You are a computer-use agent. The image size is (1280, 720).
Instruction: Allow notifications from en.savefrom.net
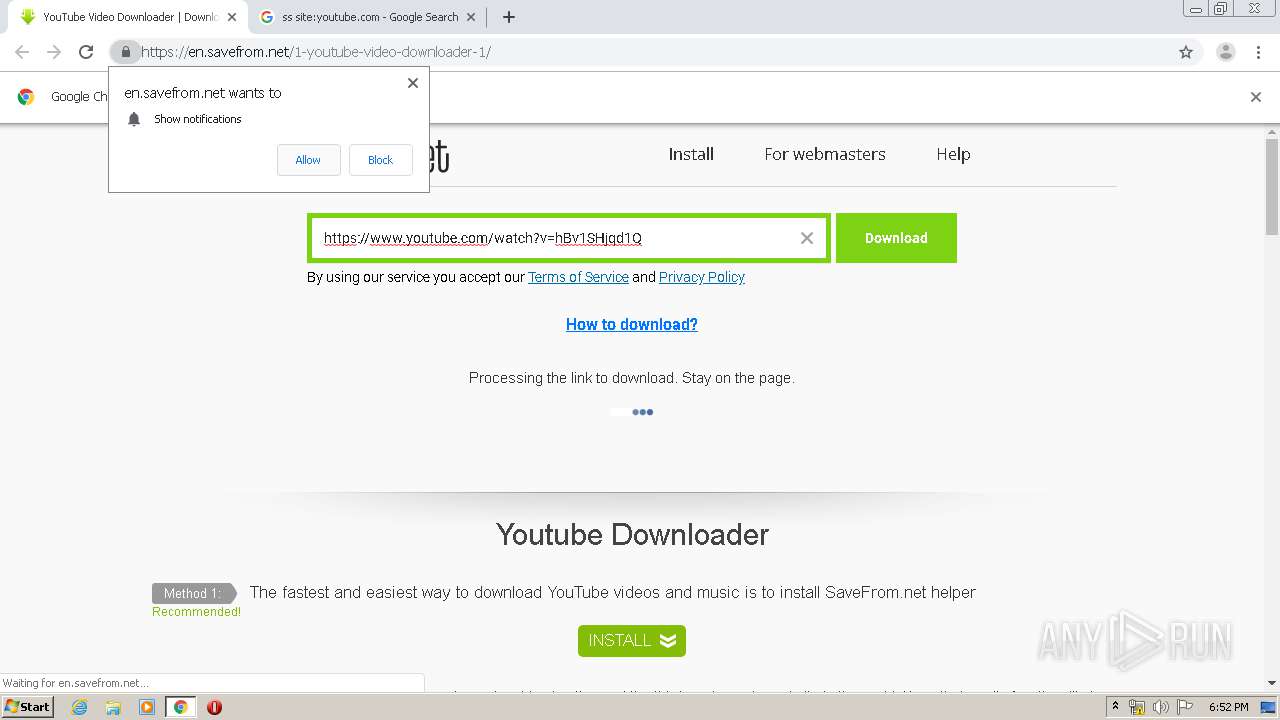[x=308, y=160]
